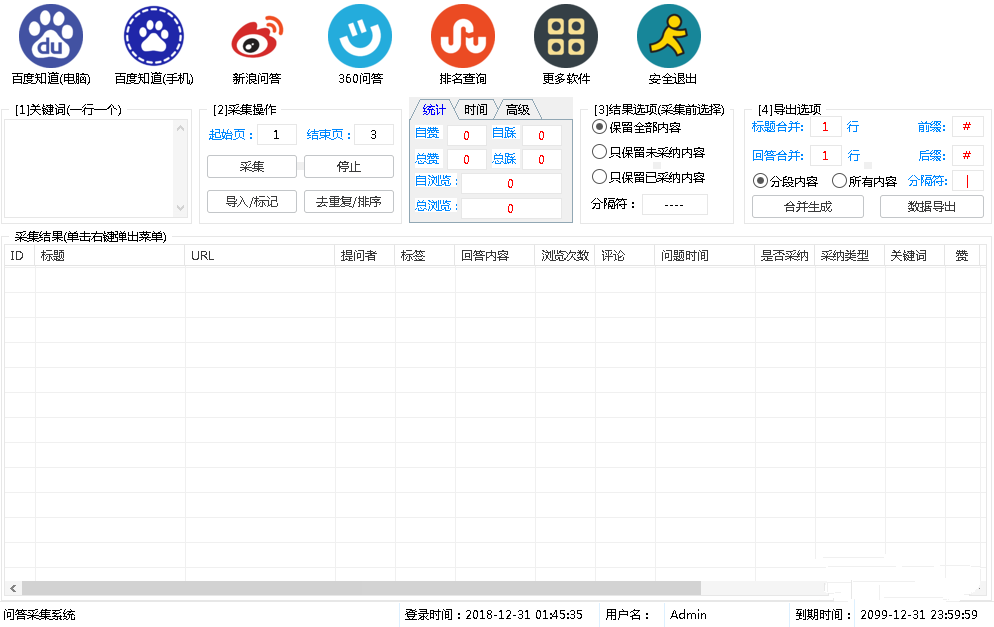Screen dimensions: 994x627
Task: Click the 赞 column header
Action: (962, 255)
